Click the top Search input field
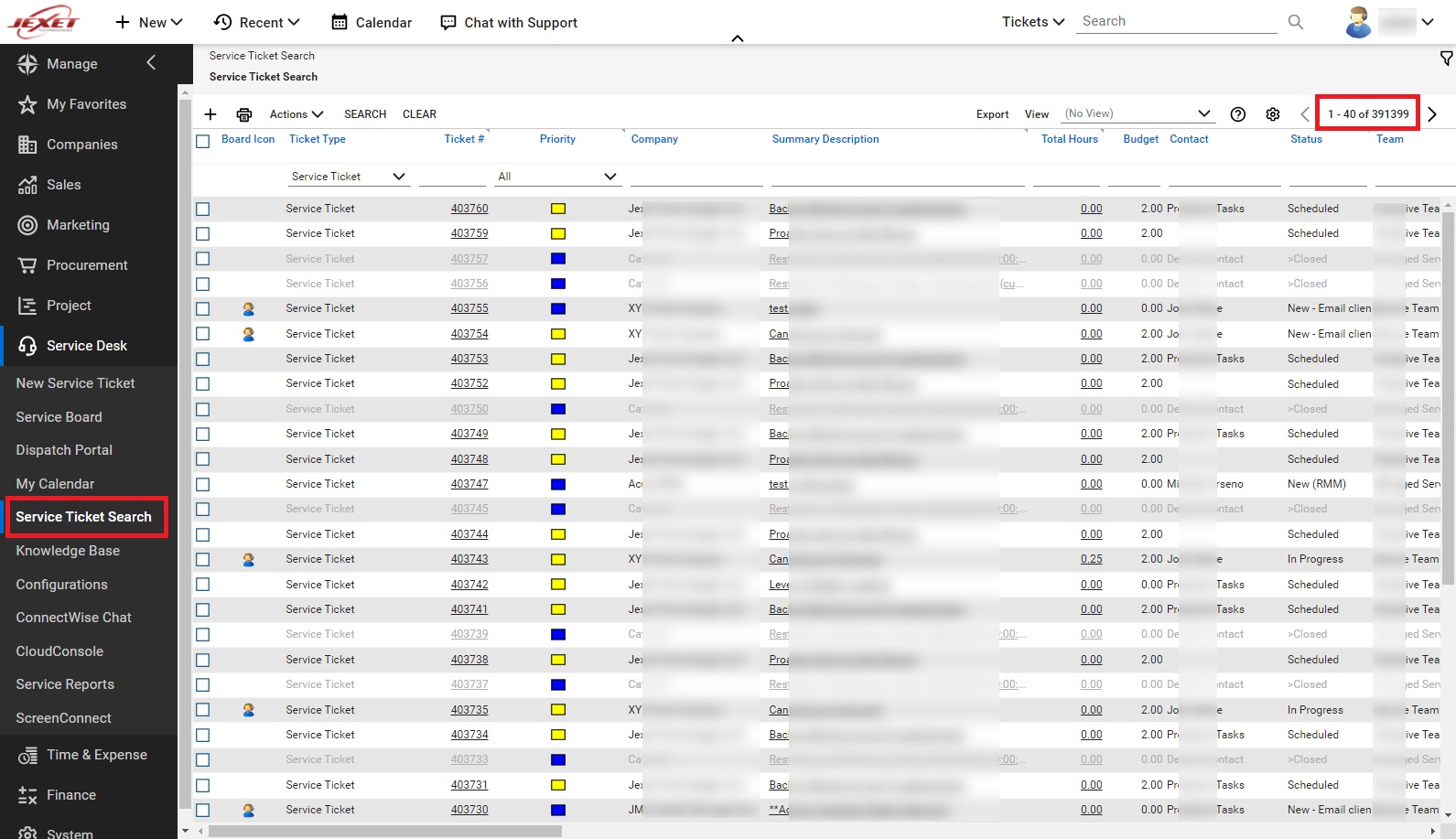Image resolution: width=1456 pixels, height=839 pixels. [1175, 22]
